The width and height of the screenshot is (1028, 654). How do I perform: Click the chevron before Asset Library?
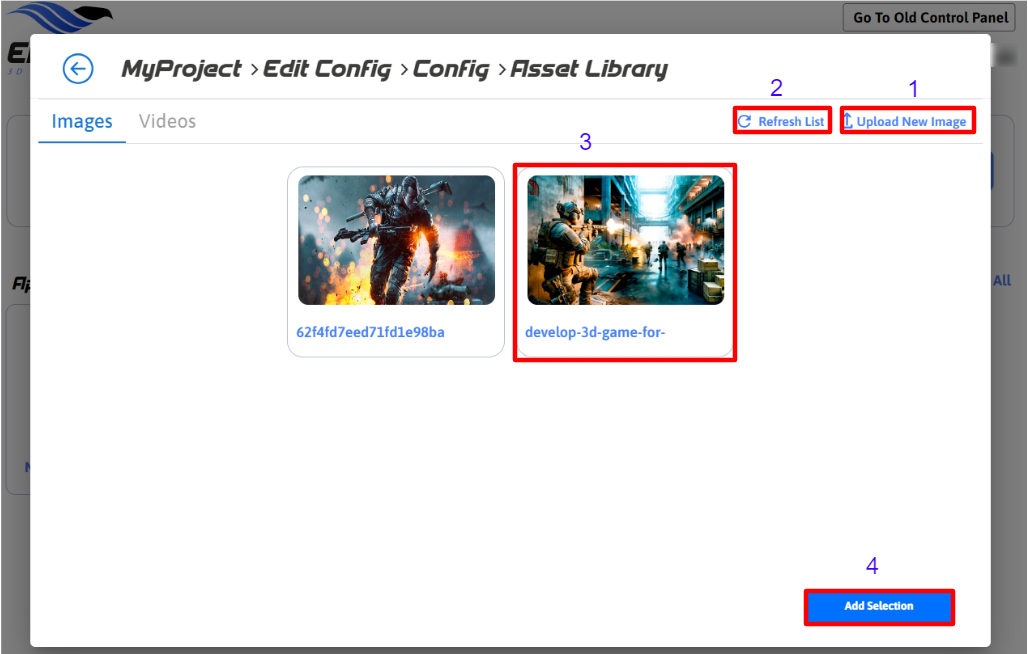tap(502, 70)
